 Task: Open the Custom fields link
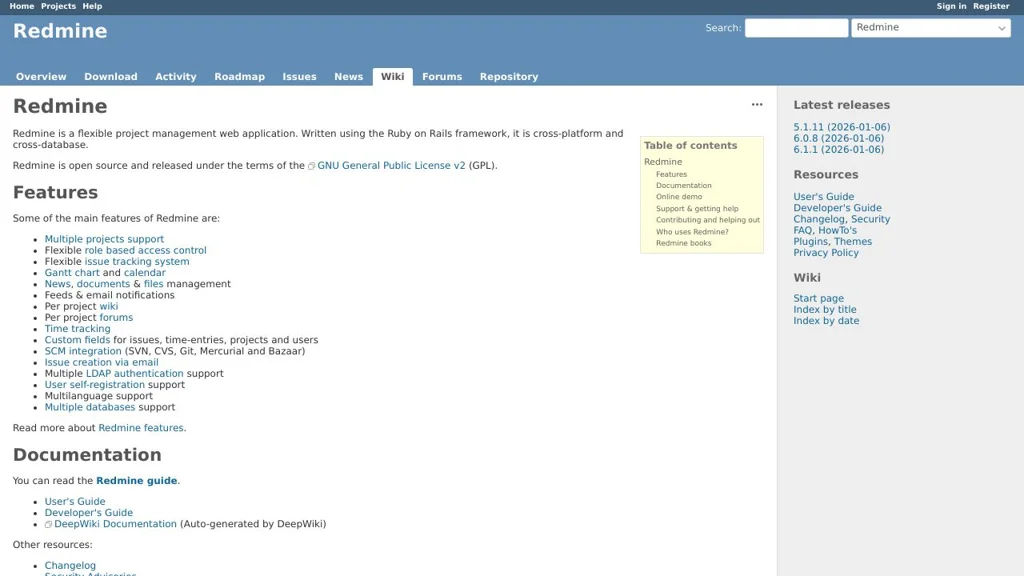(77, 340)
